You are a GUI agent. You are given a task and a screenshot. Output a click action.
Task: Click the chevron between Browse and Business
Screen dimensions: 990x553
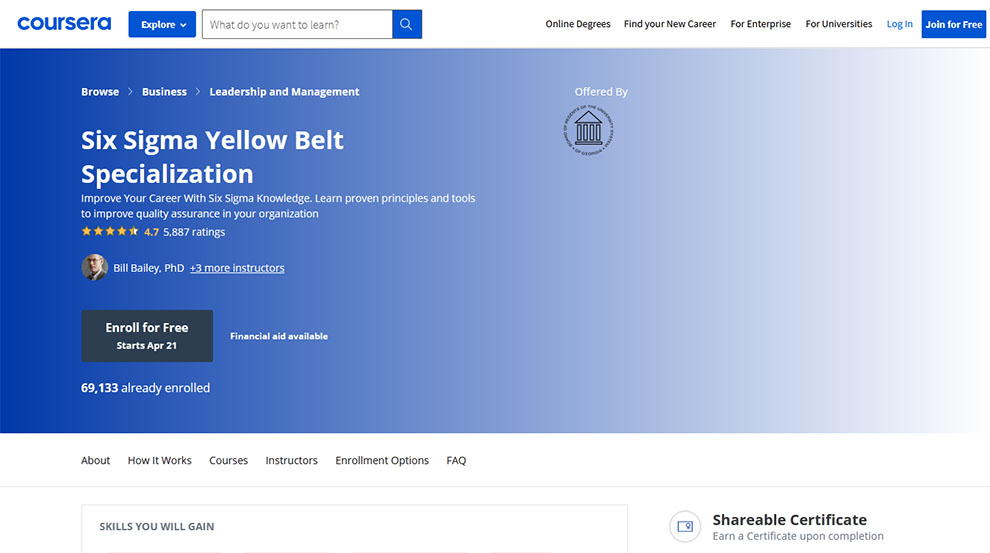130,92
